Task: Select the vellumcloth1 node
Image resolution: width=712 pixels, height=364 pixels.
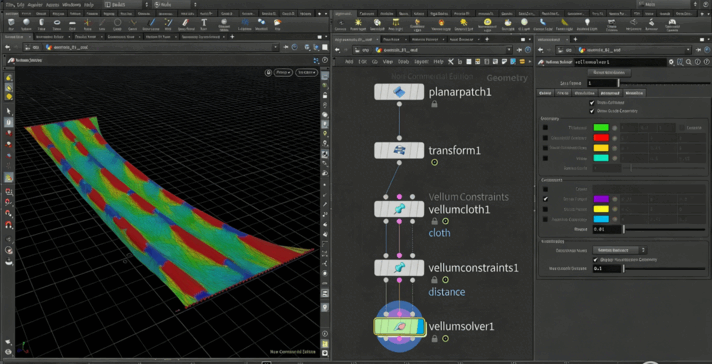Action: click(x=399, y=209)
